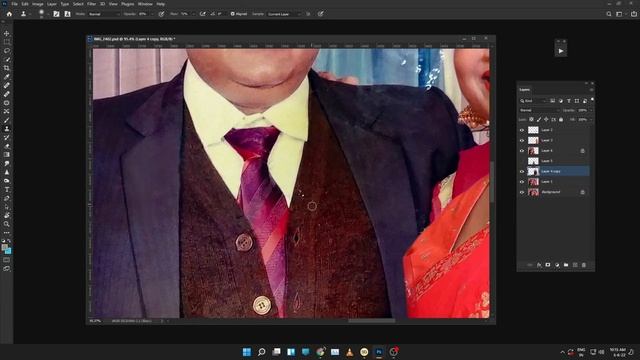640x360 pixels.
Task: Open the Edit menu
Action: (x=25, y=4)
